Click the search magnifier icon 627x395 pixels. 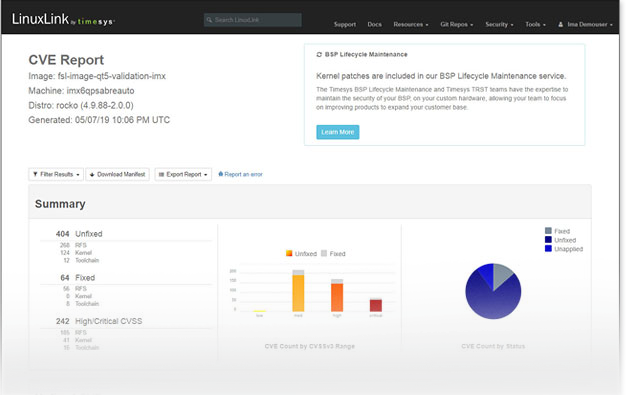209,20
